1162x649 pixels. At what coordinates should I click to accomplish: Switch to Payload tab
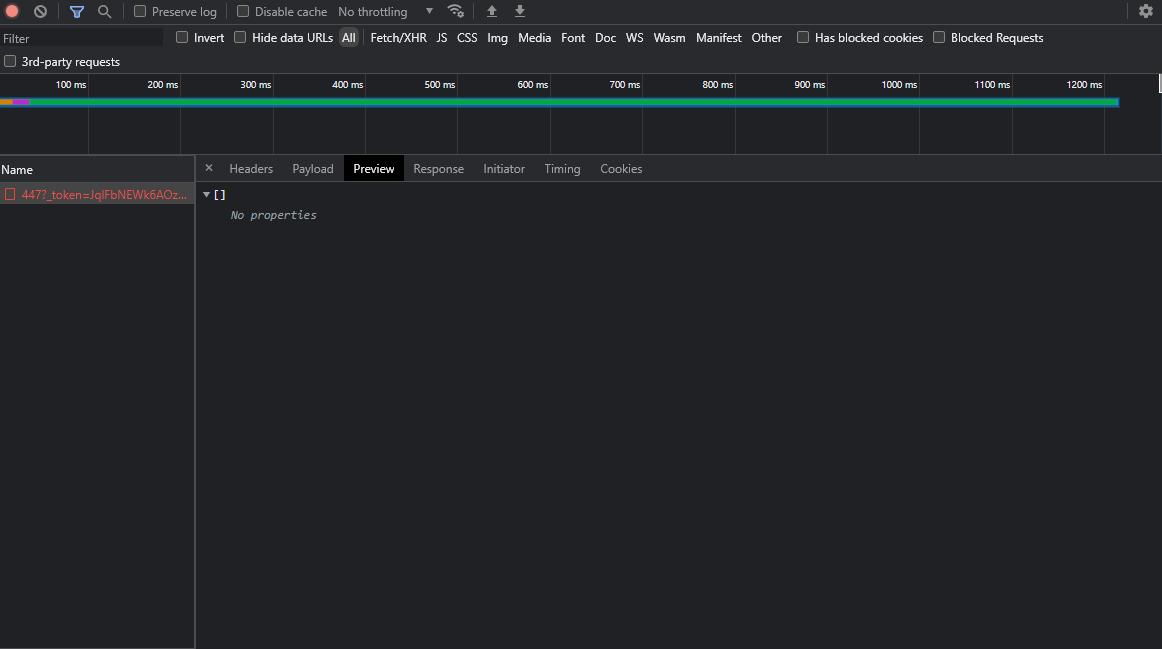313,169
